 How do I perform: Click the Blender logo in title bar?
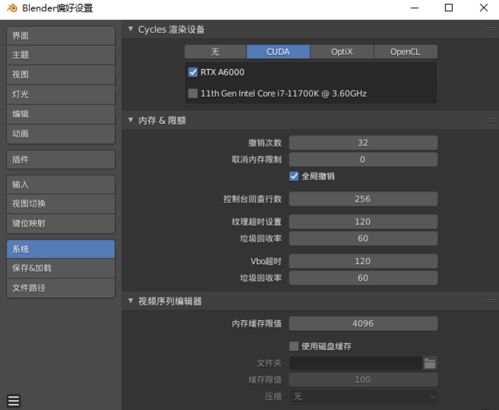tap(12, 8)
